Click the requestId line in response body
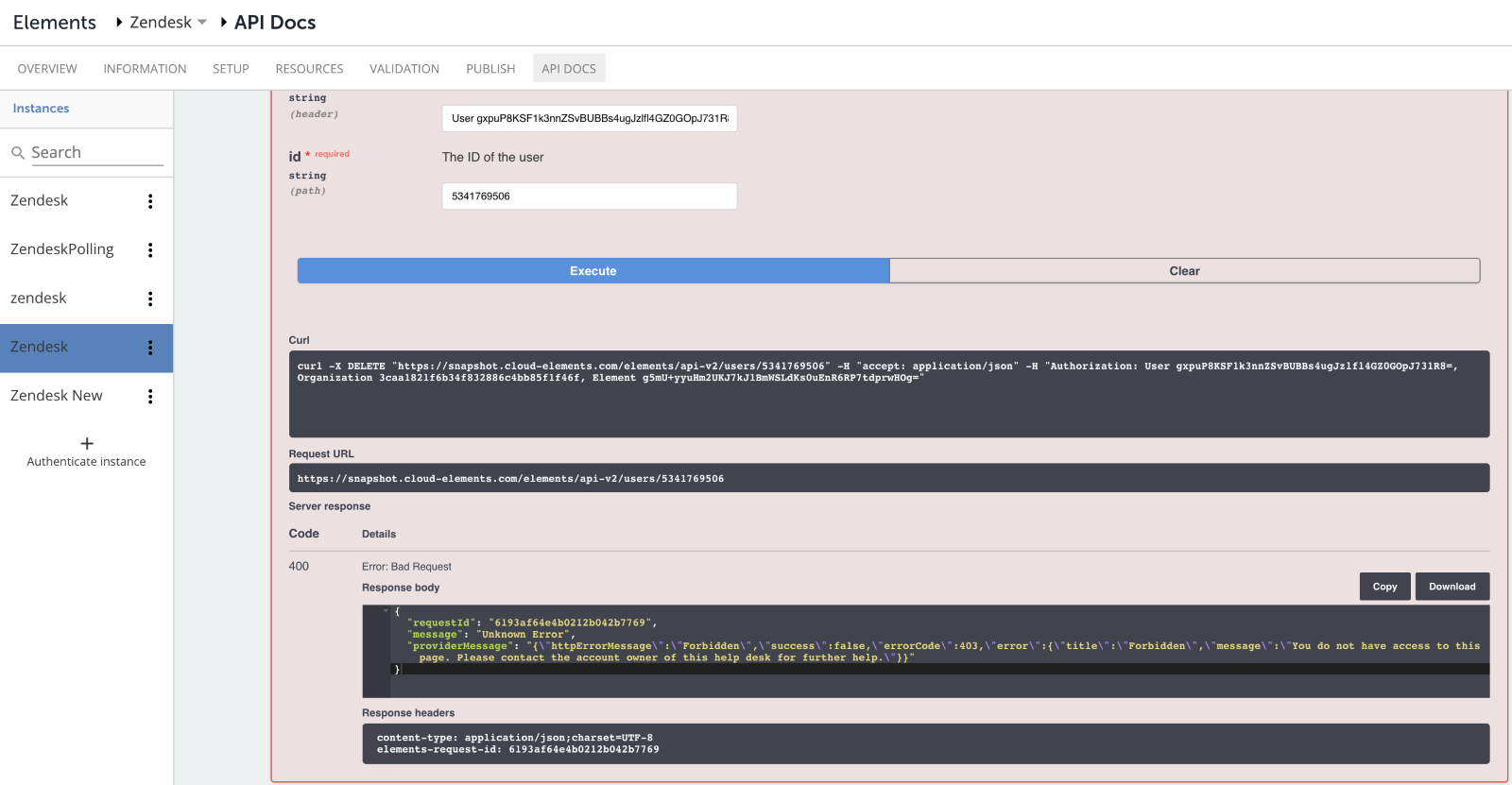The width and height of the screenshot is (1512, 785). click(532, 623)
